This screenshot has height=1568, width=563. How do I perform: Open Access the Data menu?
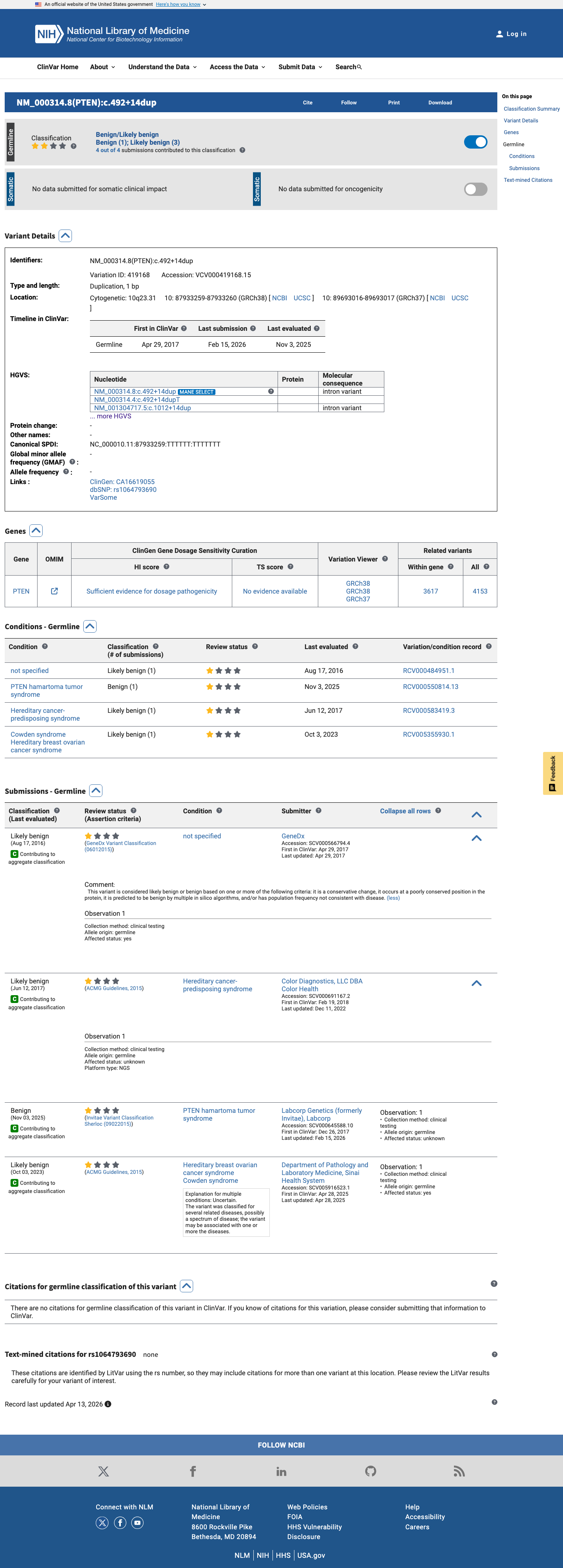click(237, 67)
